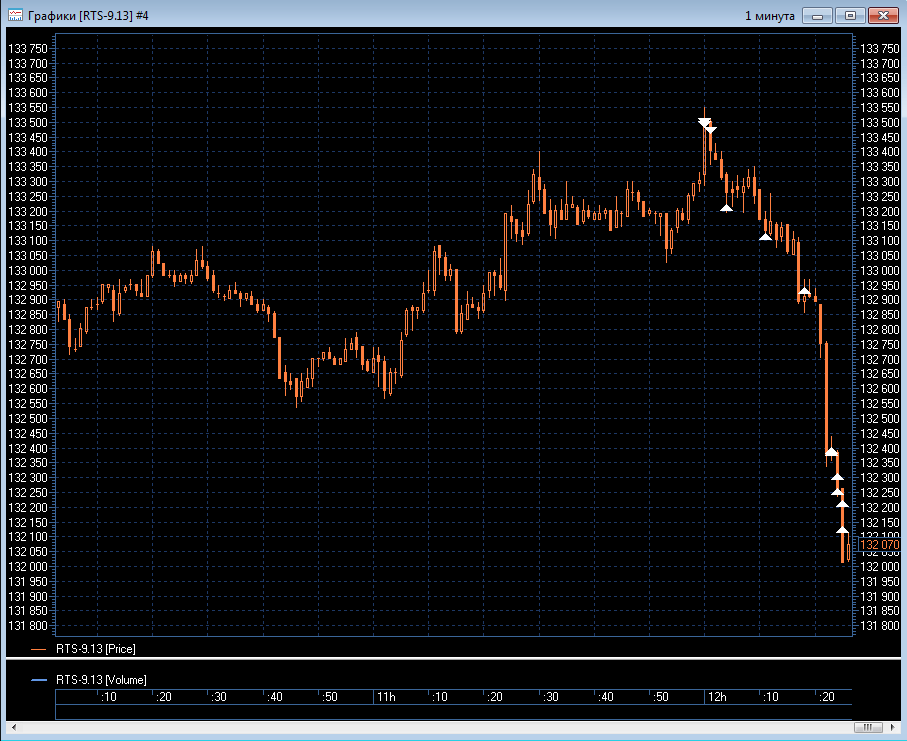This screenshot has height=741, width=907.
Task: Click the buy marker triangle near 133 100
Action: [765, 236]
